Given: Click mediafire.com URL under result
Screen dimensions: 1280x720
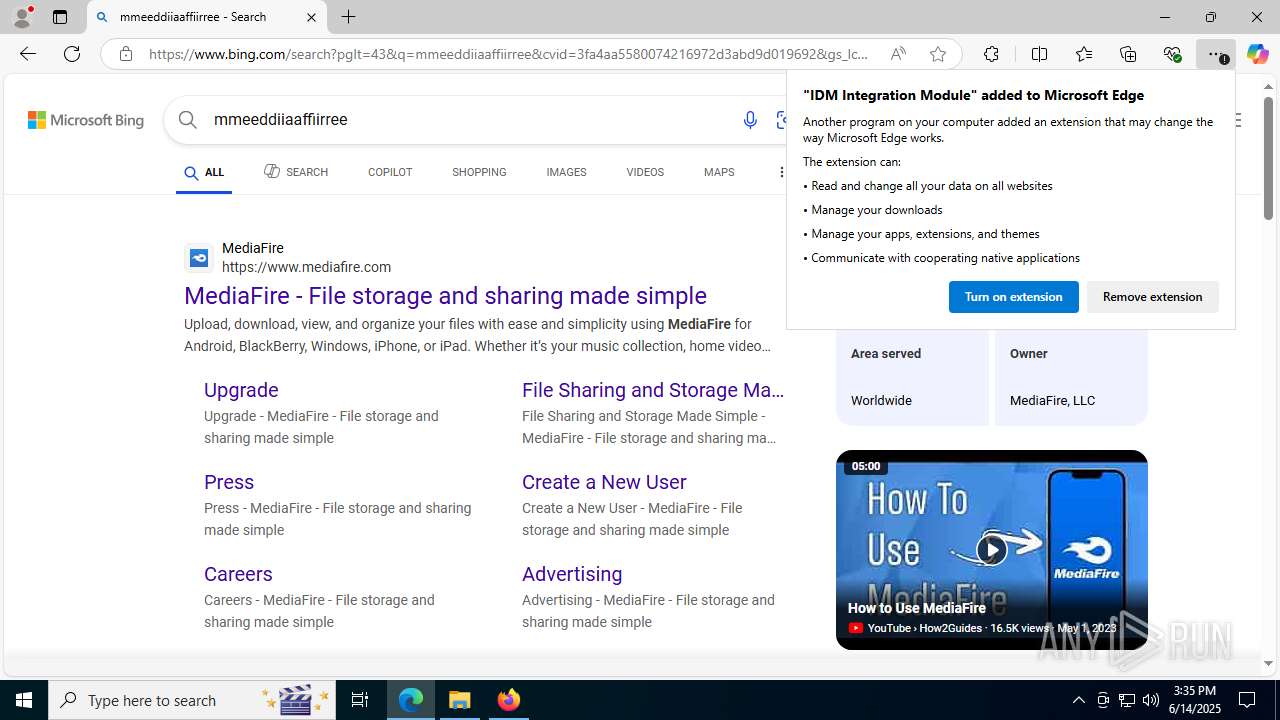Looking at the screenshot, I should (306, 267).
